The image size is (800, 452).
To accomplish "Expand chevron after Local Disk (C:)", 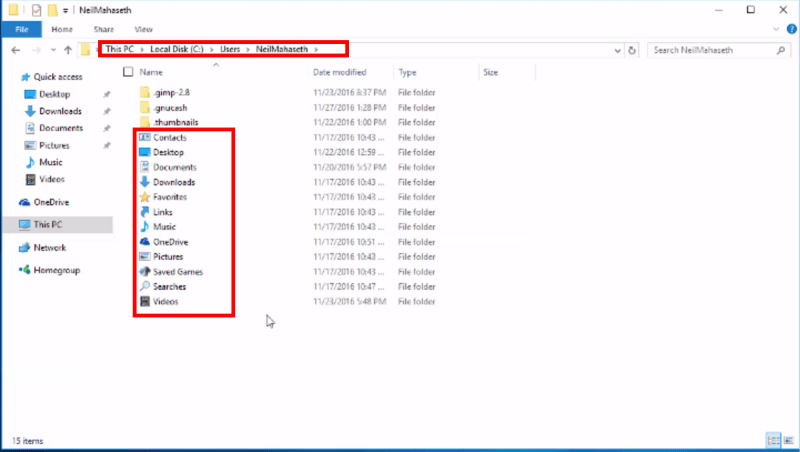I will point(212,49).
